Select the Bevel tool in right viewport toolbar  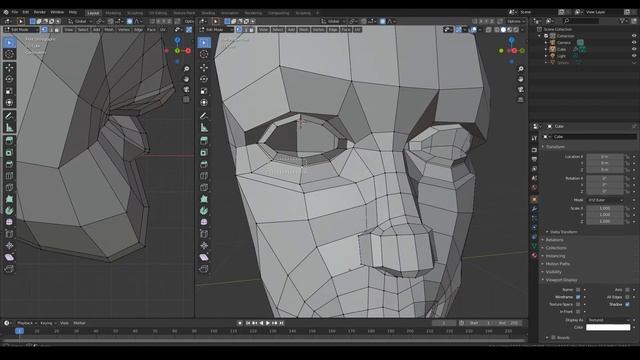pyautogui.click(x=204, y=164)
